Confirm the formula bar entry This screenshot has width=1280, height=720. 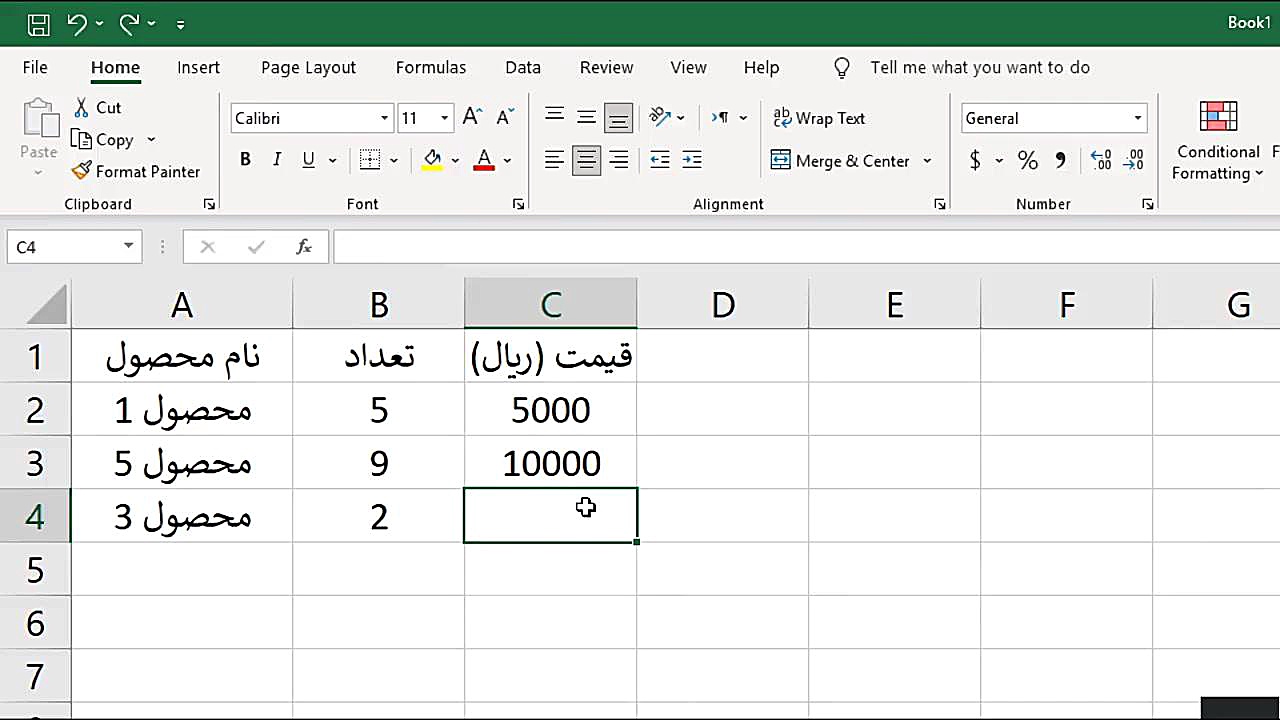[256, 247]
